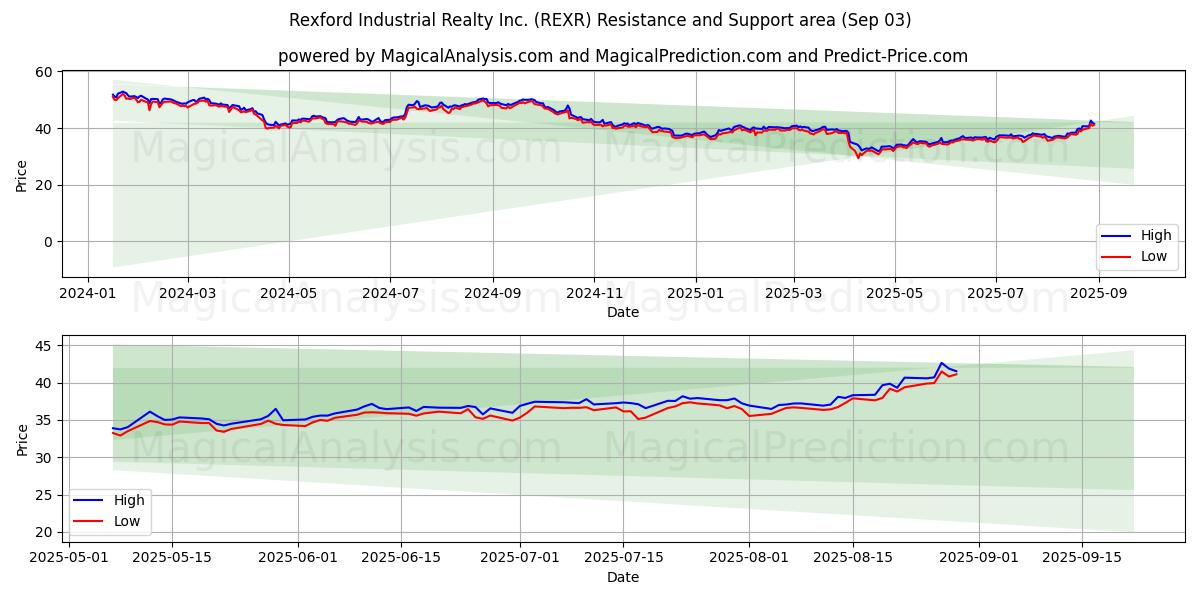The width and height of the screenshot is (1200, 600).
Task: Click the '2024-01' x-axis label
Action: (88, 294)
